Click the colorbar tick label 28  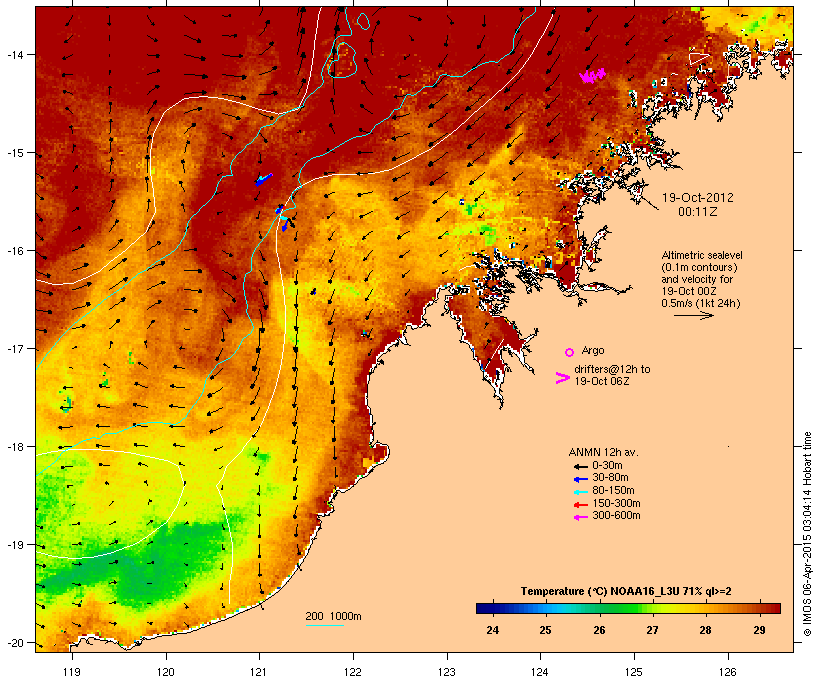tap(705, 630)
